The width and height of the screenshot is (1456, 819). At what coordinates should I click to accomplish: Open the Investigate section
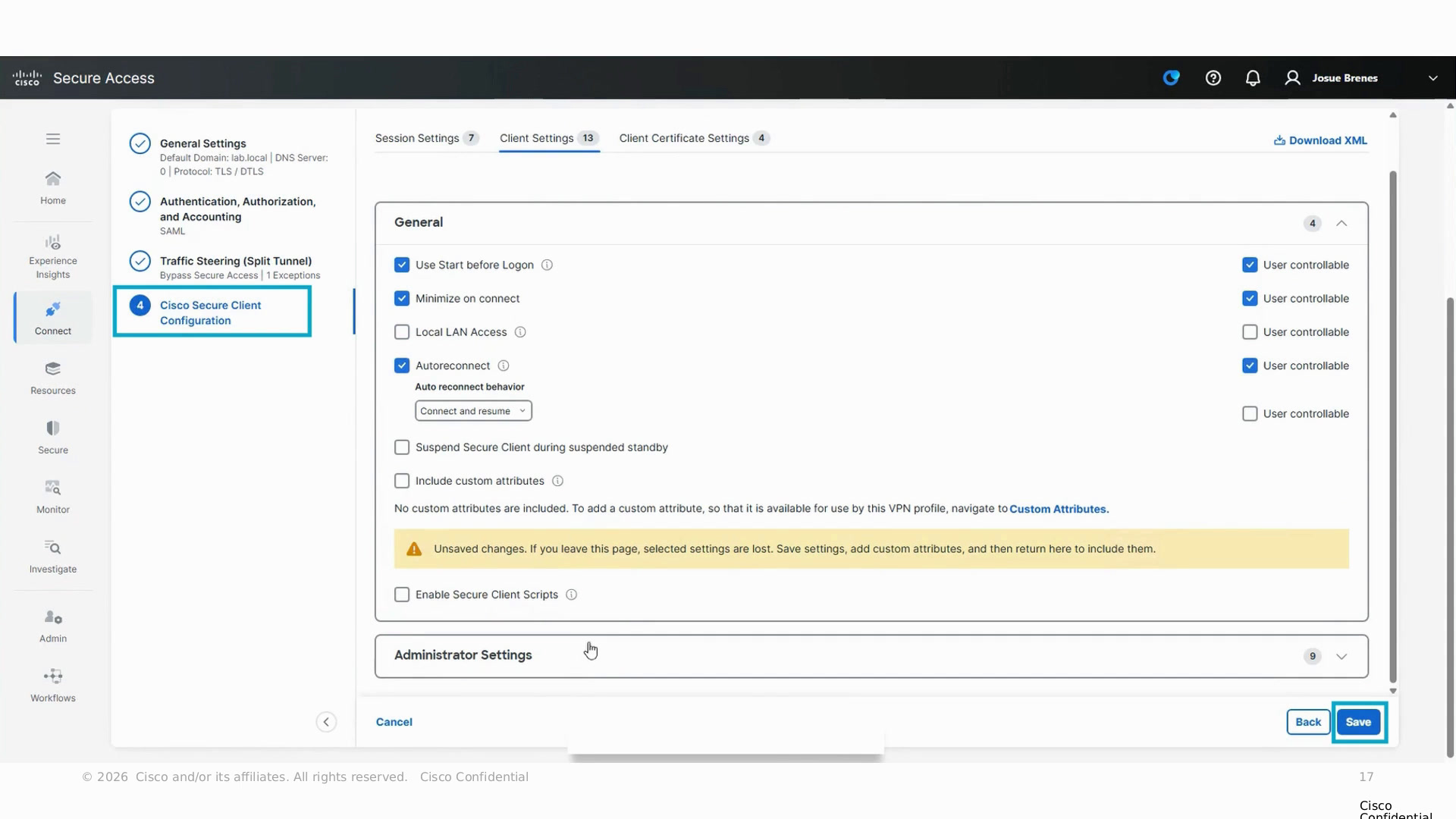pyautogui.click(x=52, y=557)
